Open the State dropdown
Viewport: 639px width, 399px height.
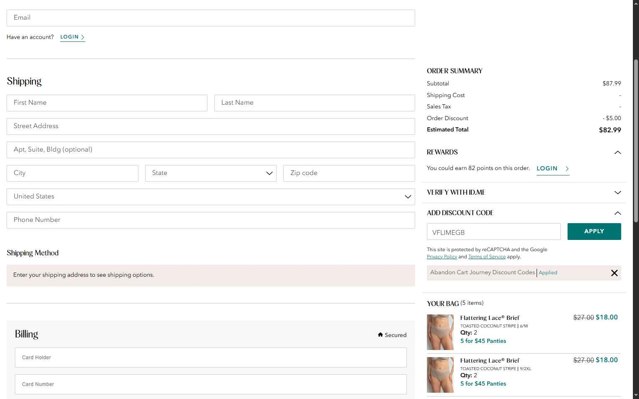tap(211, 173)
